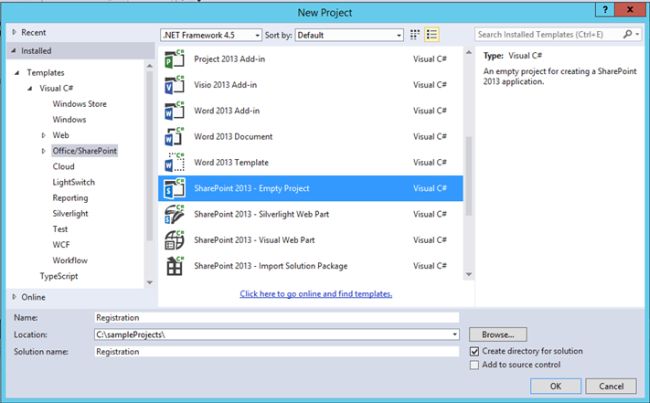The height and width of the screenshot is (403, 650).
Task: Expand the Online section
Action: pos(14,297)
